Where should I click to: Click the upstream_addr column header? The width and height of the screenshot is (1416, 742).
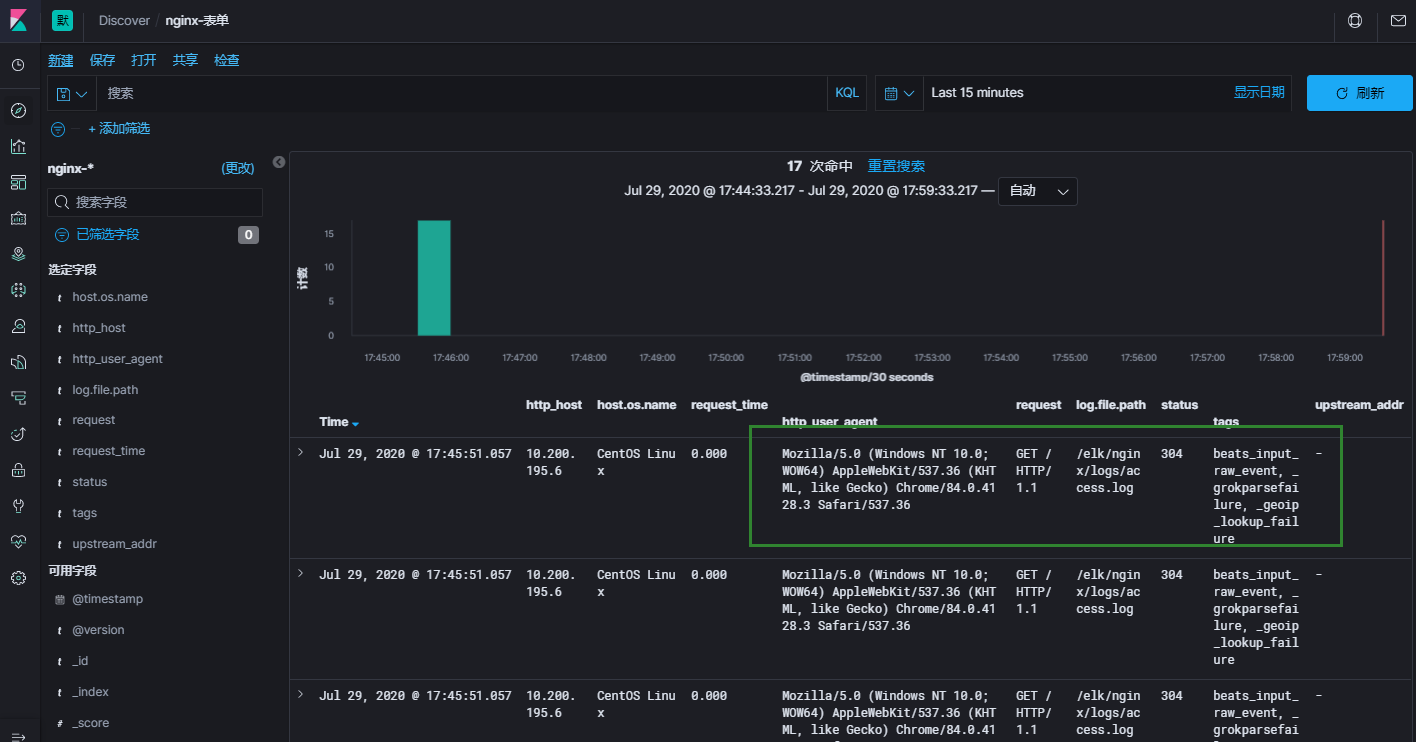click(1359, 405)
